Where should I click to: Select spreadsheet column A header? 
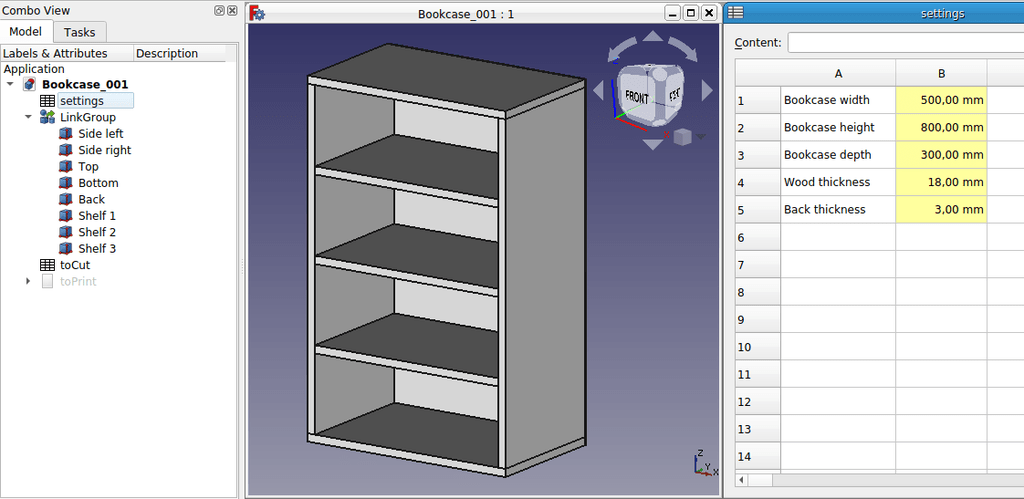(x=838, y=74)
